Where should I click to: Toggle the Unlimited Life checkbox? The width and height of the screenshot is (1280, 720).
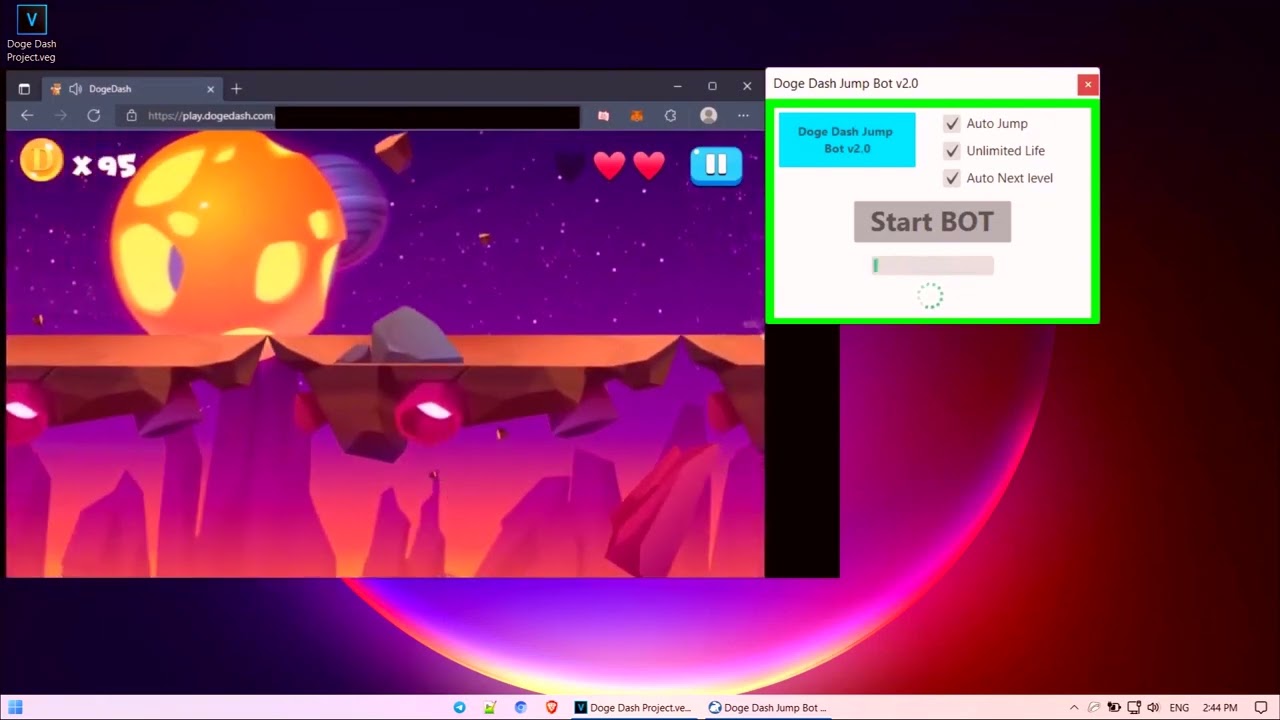(952, 151)
